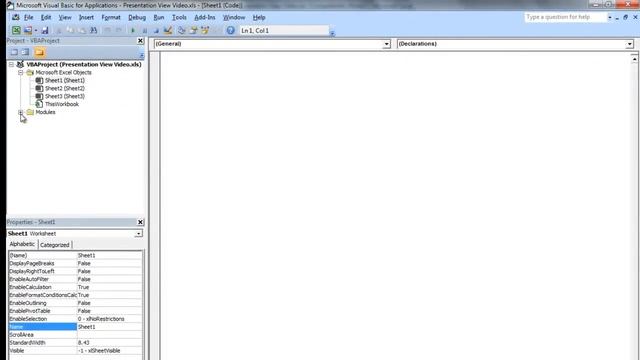The image size is (640, 360).
Task: Open the Debug menu
Action: (137, 18)
